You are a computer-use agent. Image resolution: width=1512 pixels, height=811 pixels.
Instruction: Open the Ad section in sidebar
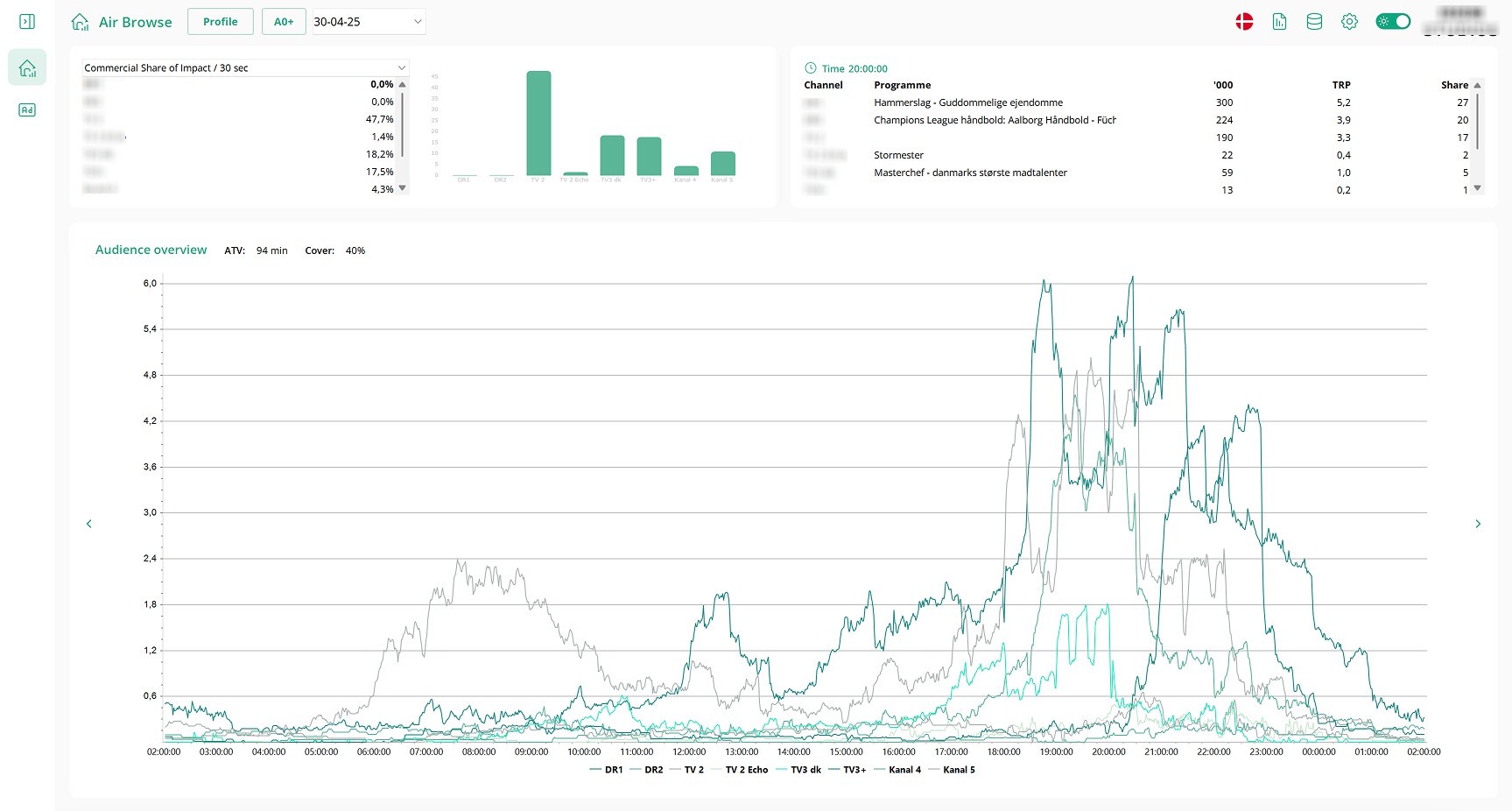pos(27,110)
